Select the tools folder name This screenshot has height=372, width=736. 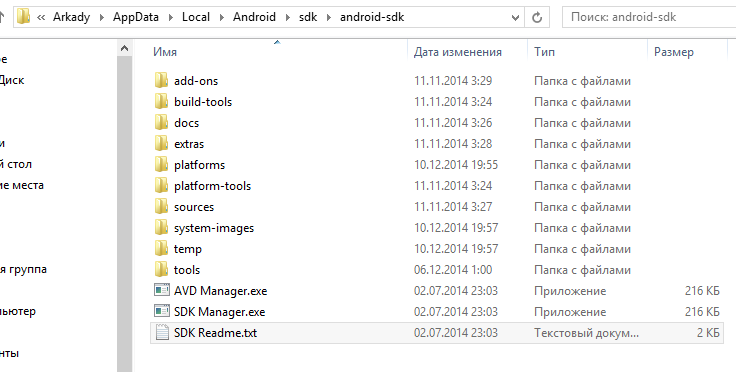coord(187,270)
